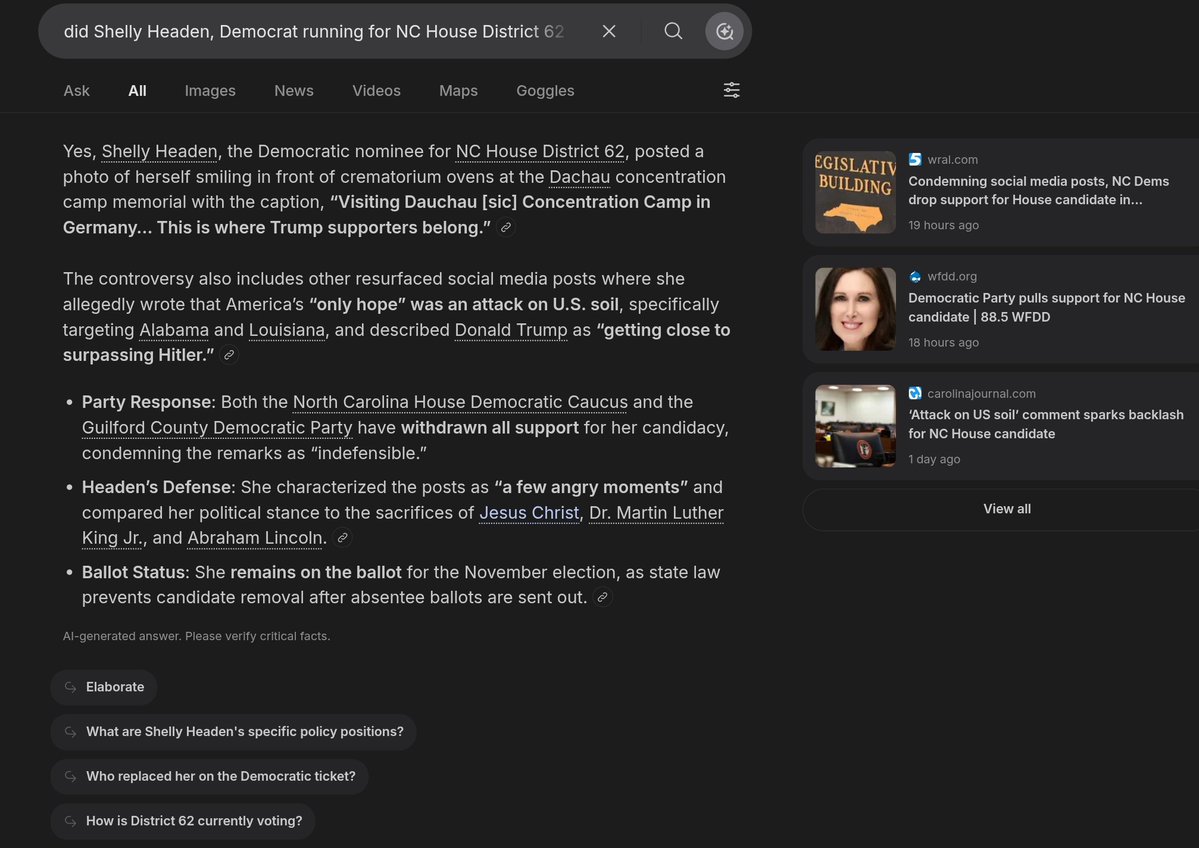Click the Elaborate follow-up button
Image resolution: width=1199 pixels, height=848 pixels.
click(x=104, y=687)
